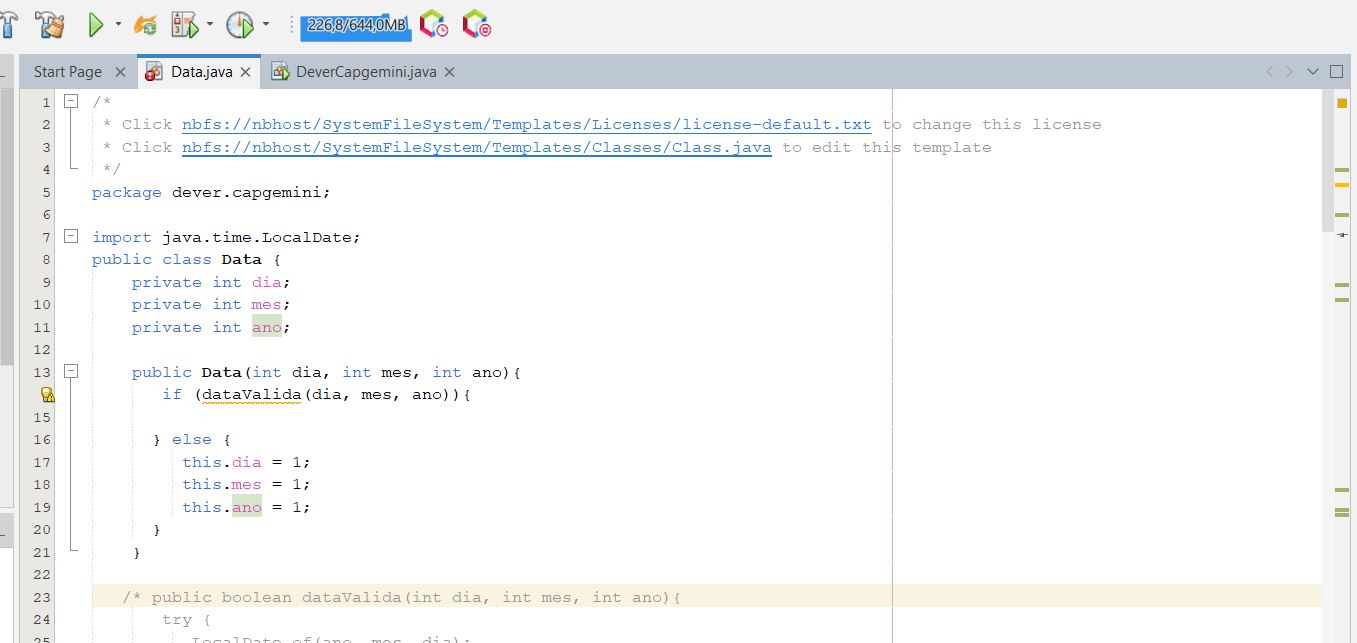Click the NetBeans profiler stop icon
1357x643 pixels.
click(476, 24)
